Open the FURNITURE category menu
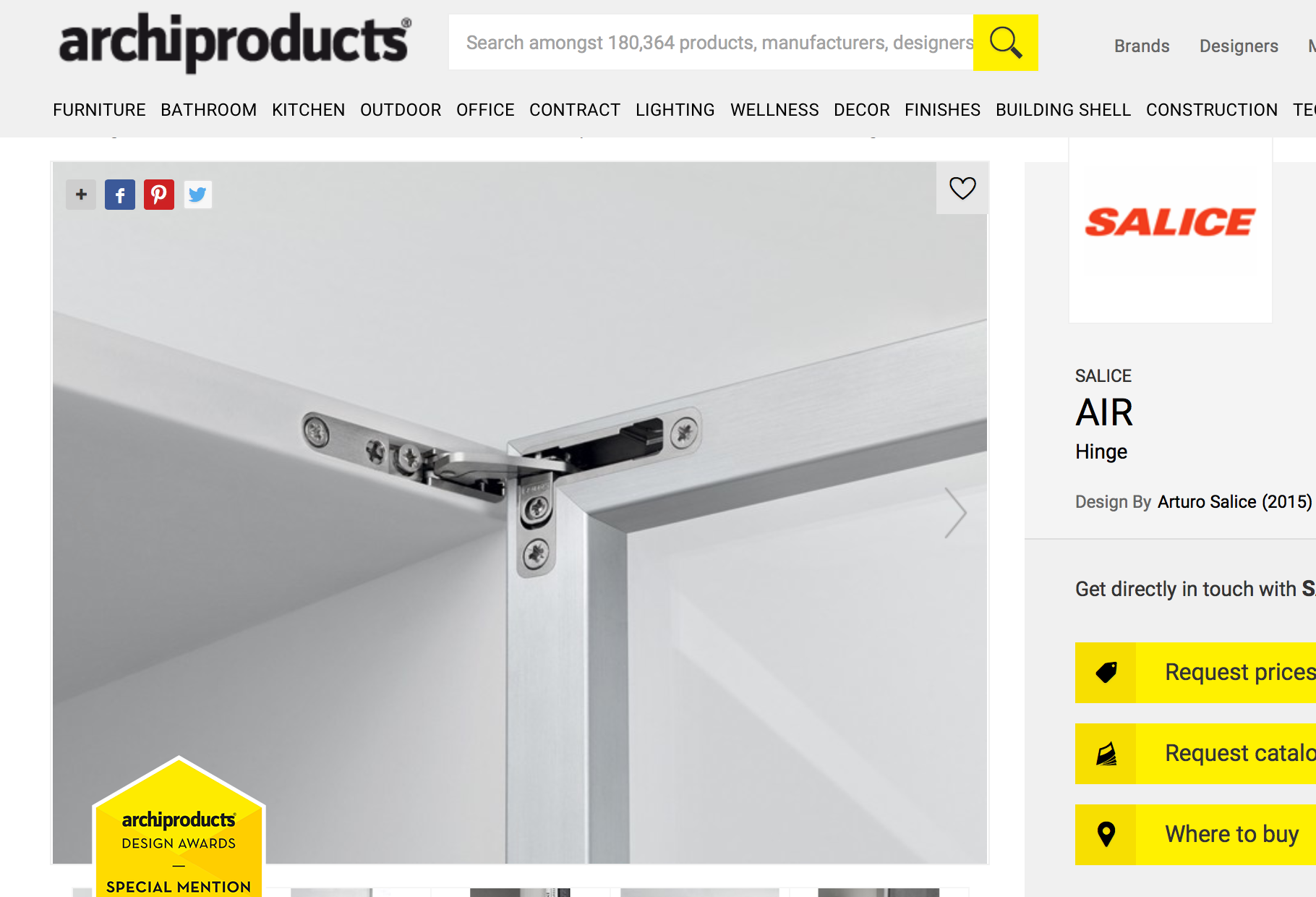 point(99,110)
